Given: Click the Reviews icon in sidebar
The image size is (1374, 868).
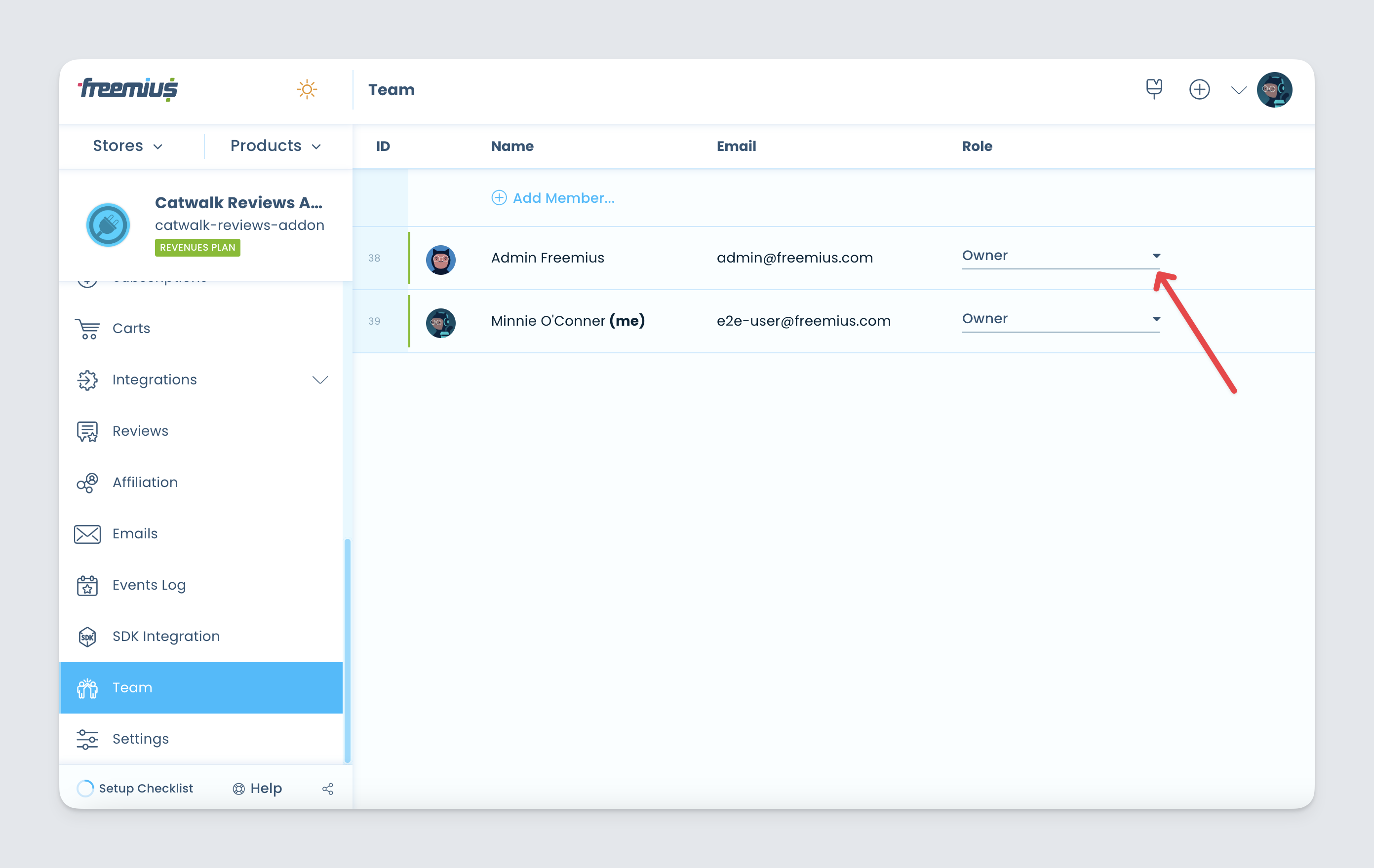Looking at the screenshot, I should pos(87,430).
